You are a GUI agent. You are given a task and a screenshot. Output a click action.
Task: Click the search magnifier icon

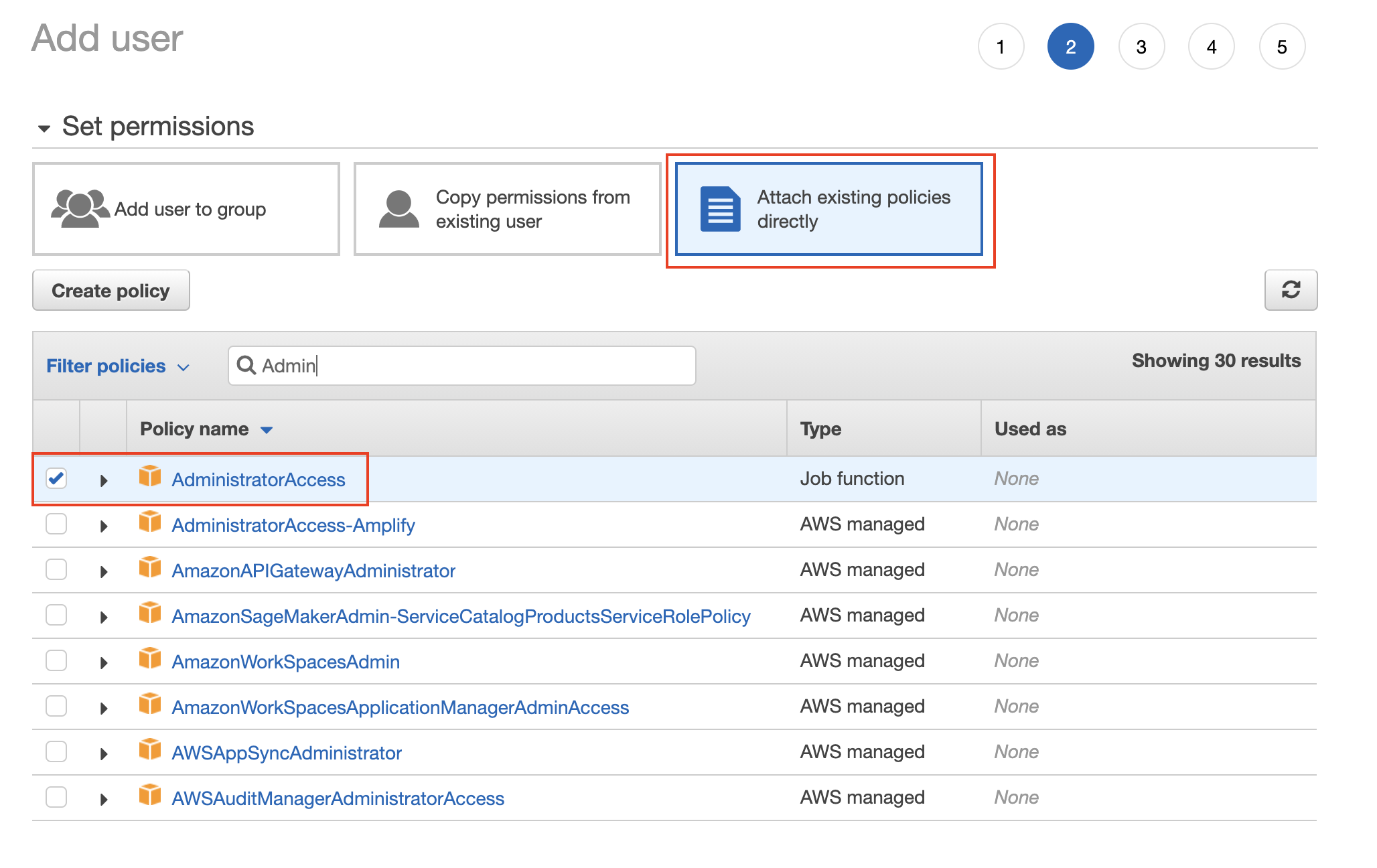pyautogui.click(x=246, y=366)
